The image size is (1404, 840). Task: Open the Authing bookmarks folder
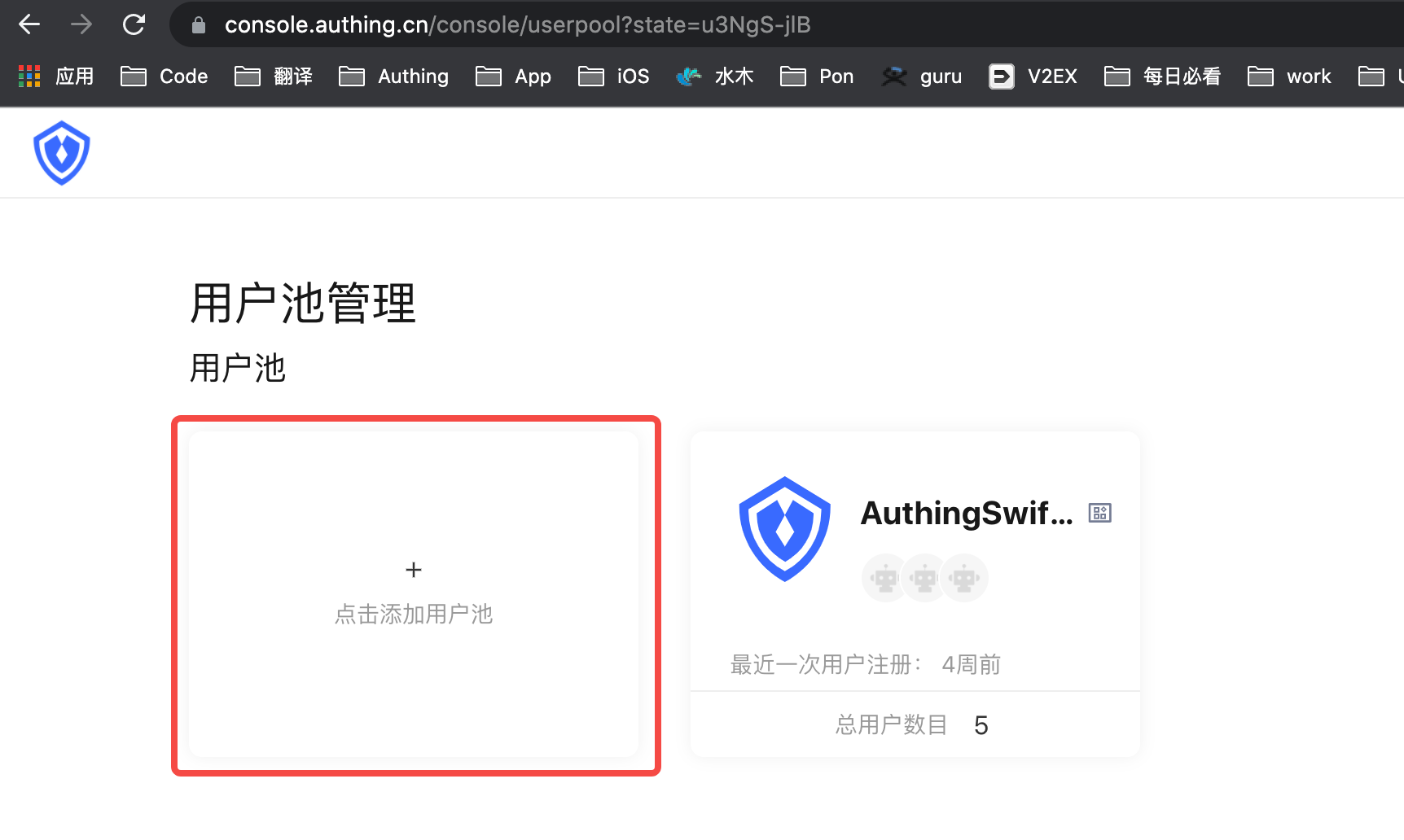pos(393,77)
